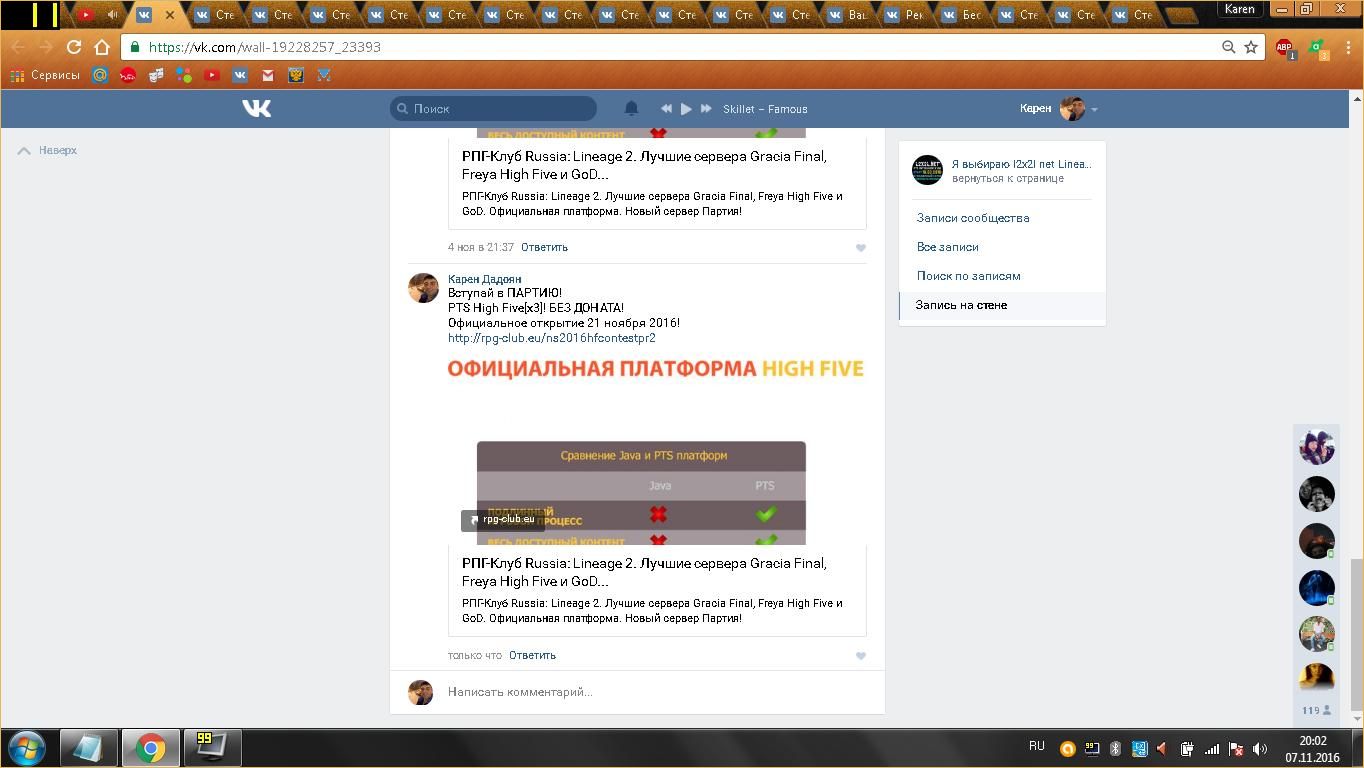Skip to next track in VK player
Screen dimensions: 1364x768
706,109
